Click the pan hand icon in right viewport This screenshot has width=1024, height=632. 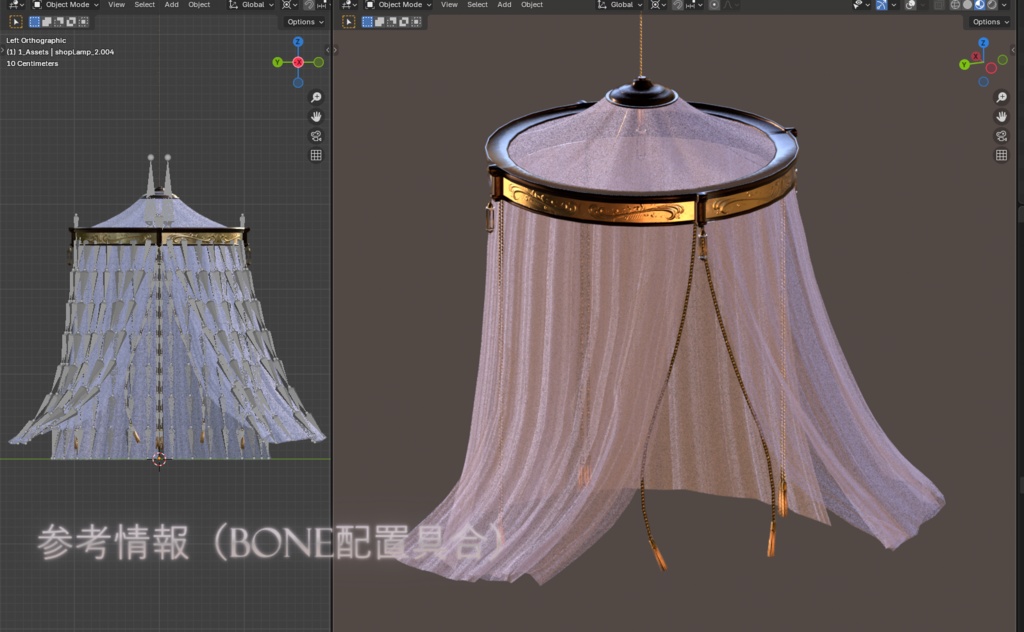[x=1001, y=117]
